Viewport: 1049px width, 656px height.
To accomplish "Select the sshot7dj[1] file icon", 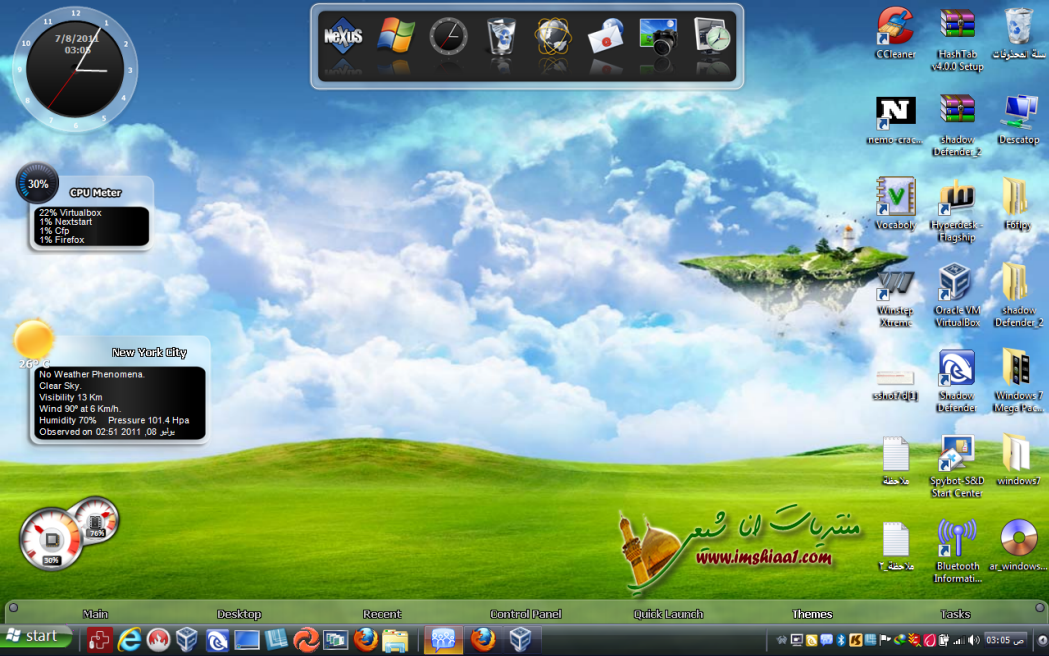I will click(895, 385).
